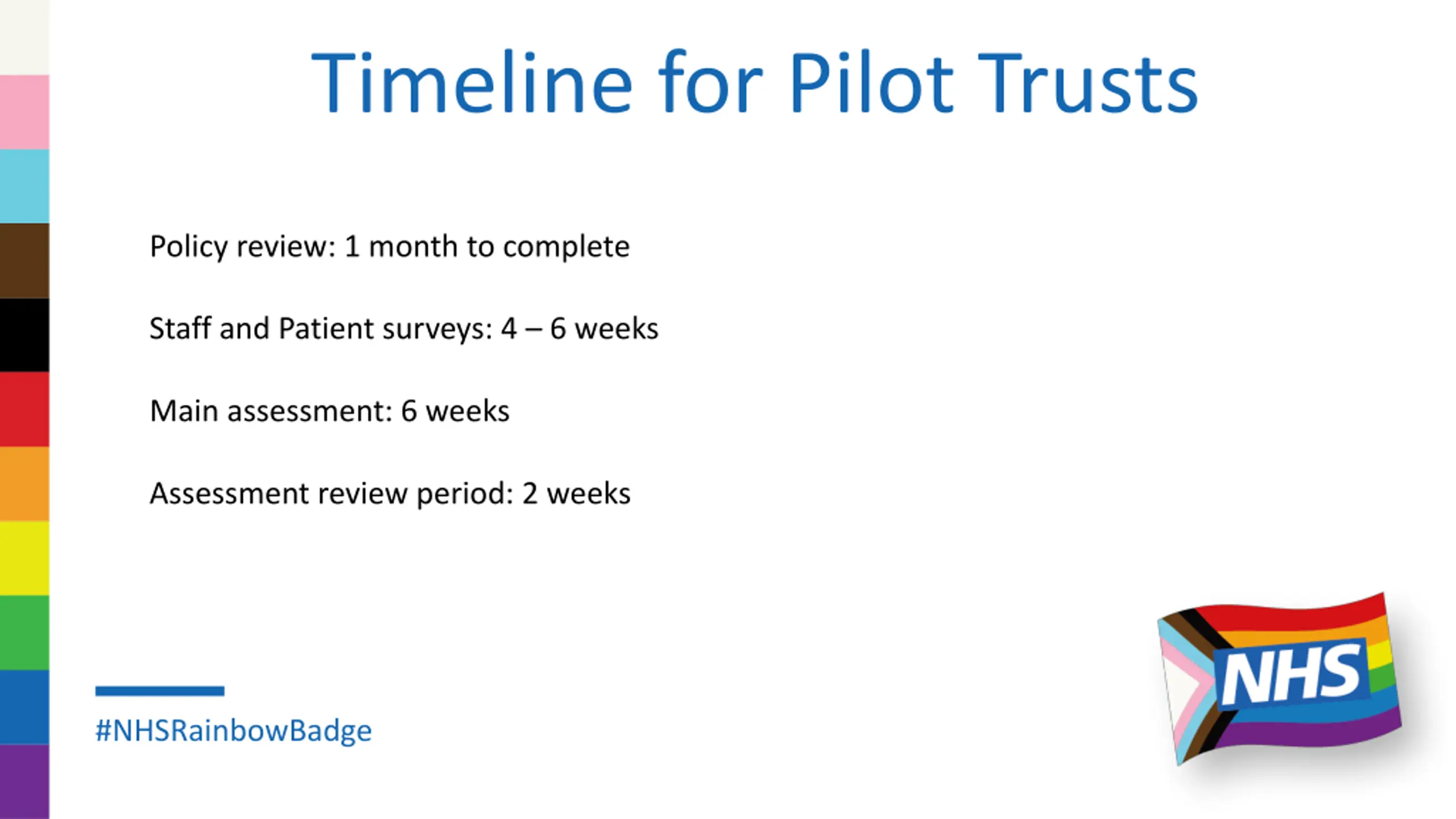
Task: Click the purple sidebar stripe
Action: (x=24, y=782)
